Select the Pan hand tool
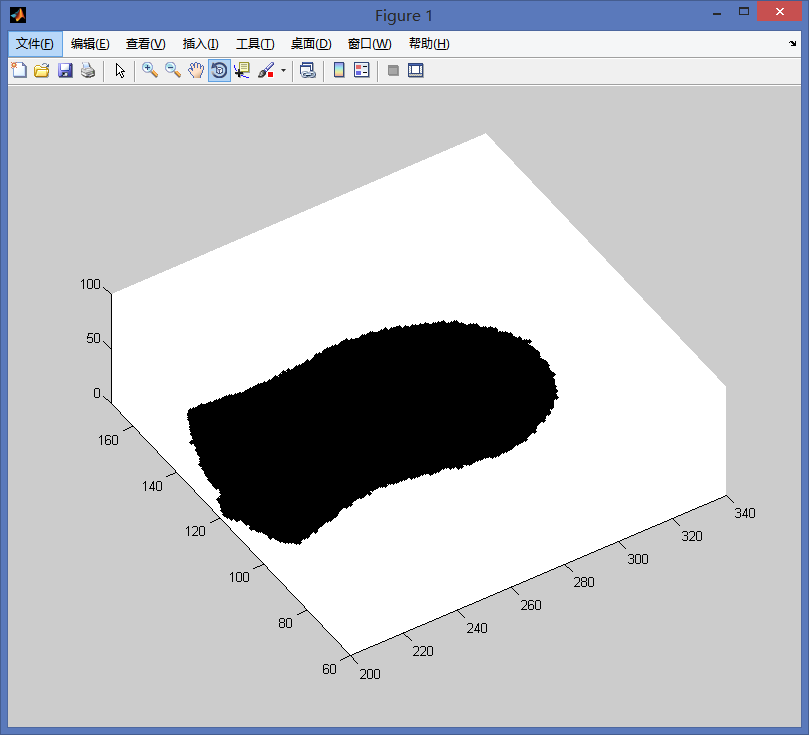 click(196, 70)
